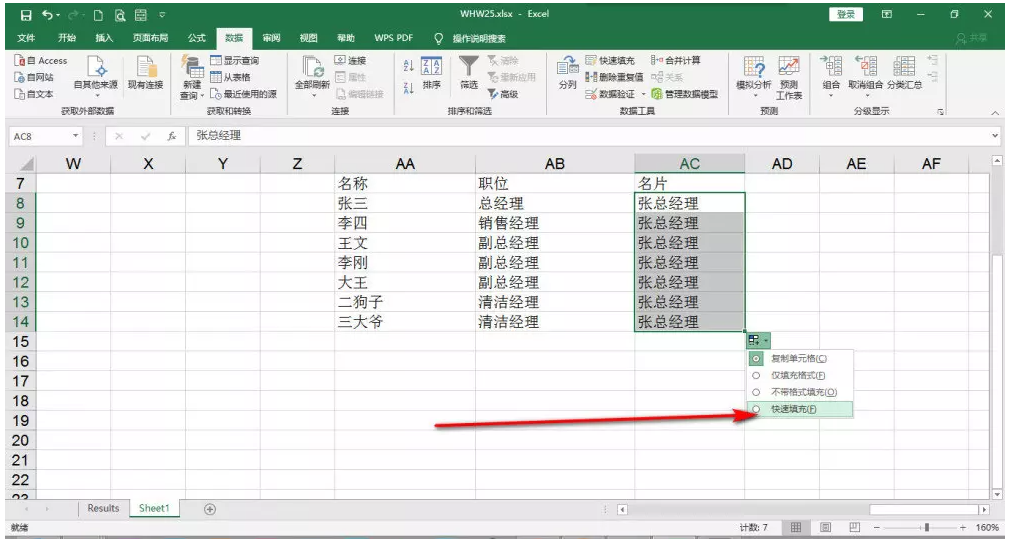
Task: Click the Login (登录) button
Action: click(x=846, y=14)
